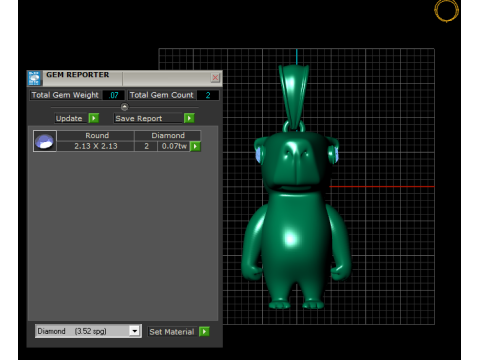Click the GEM REPORTER title bar text
The width and height of the screenshot is (480, 360).
click(78, 75)
